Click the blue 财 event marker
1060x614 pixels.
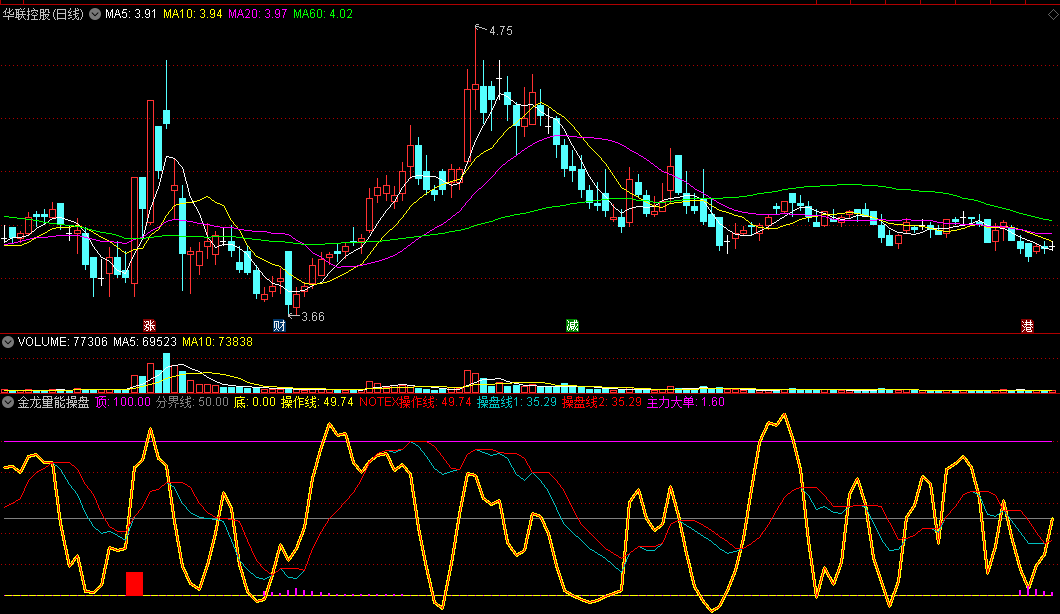(279, 326)
